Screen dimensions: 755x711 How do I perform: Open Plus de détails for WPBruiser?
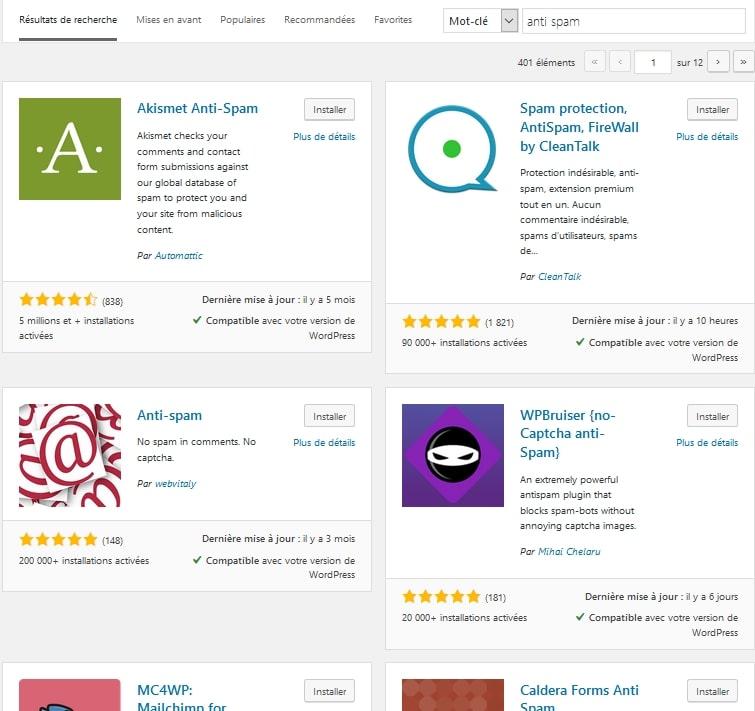(707, 443)
